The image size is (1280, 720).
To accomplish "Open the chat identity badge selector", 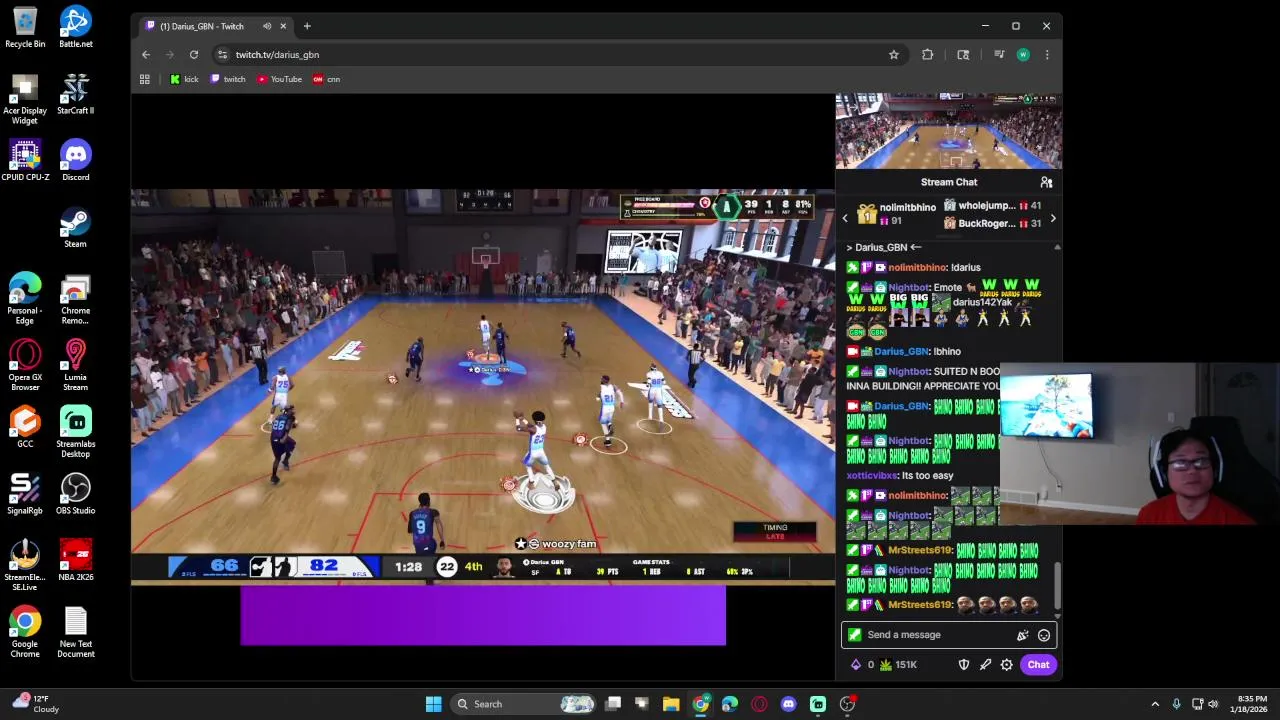I will point(854,635).
